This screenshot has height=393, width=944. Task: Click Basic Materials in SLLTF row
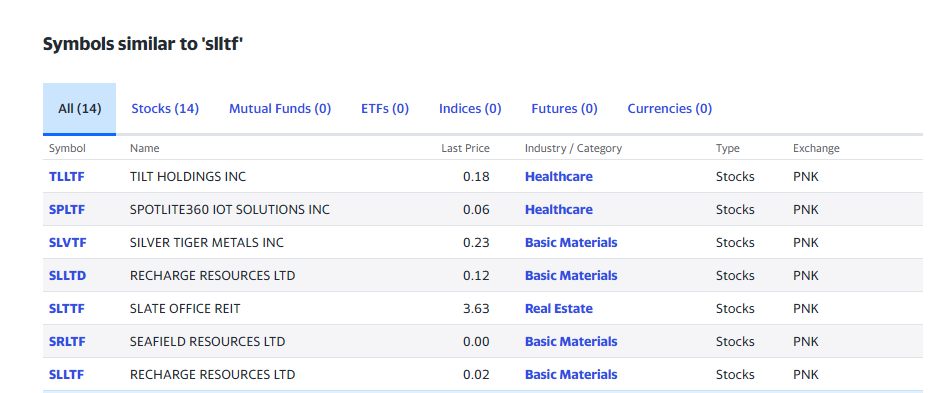point(571,375)
